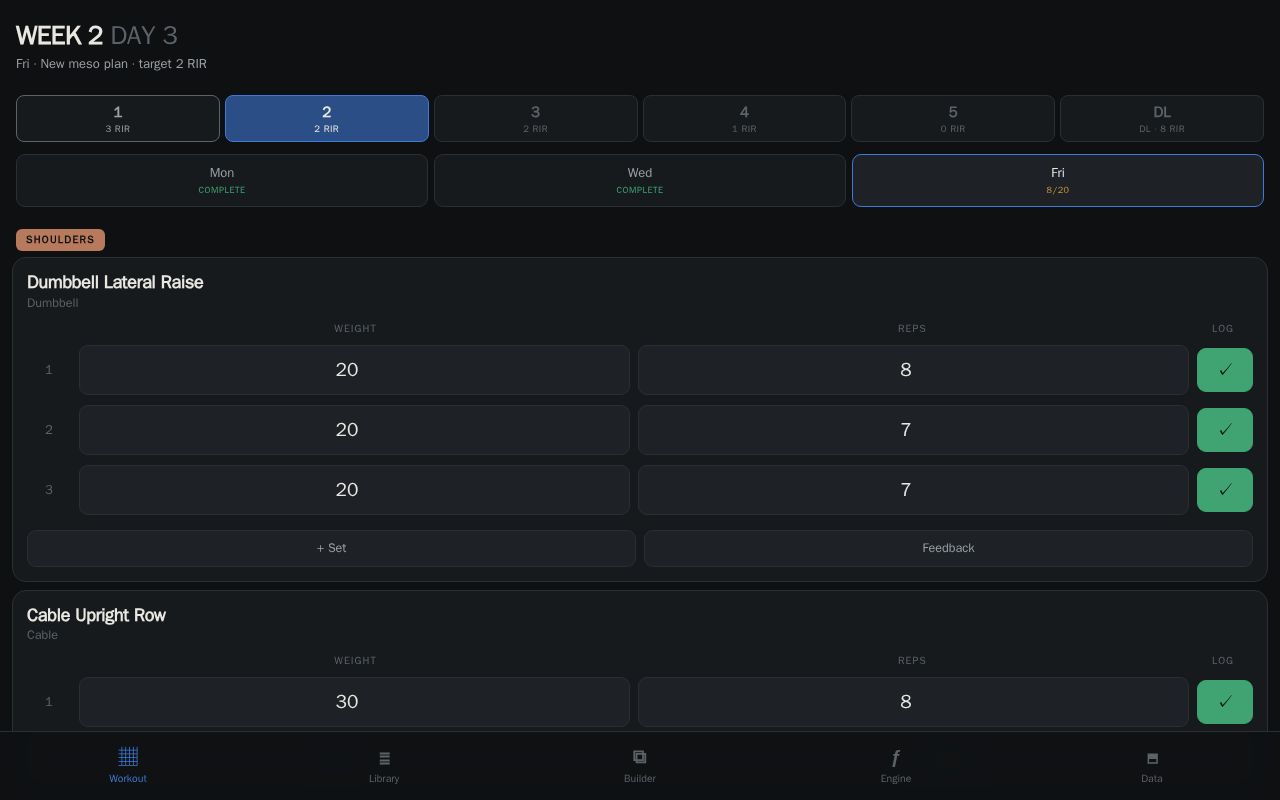
Task: Open the Builder nav icon
Action: coord(640,757)
